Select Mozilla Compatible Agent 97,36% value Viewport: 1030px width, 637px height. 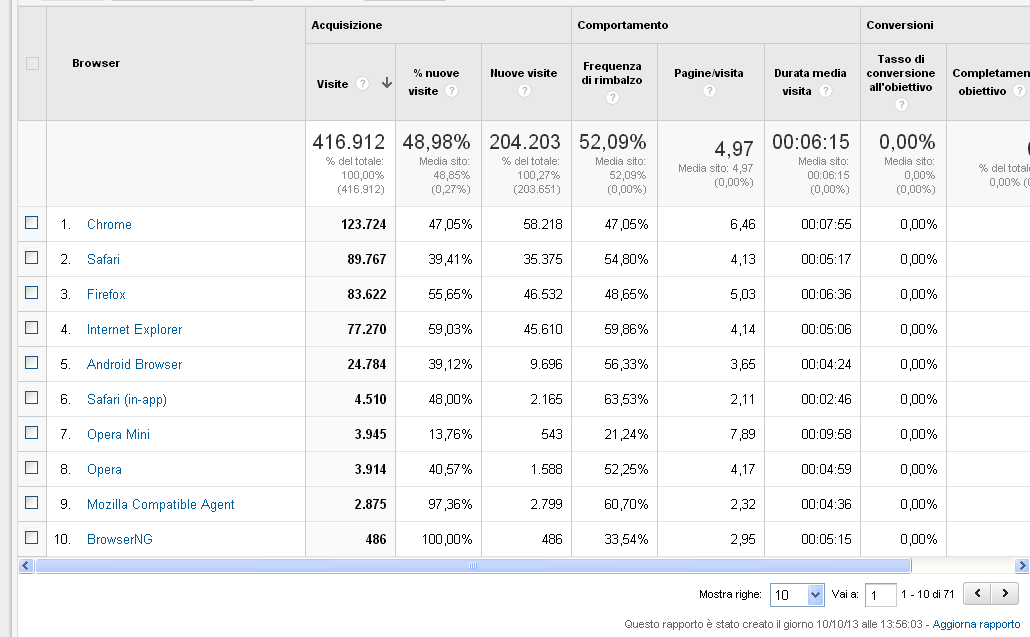click(450, 504)
